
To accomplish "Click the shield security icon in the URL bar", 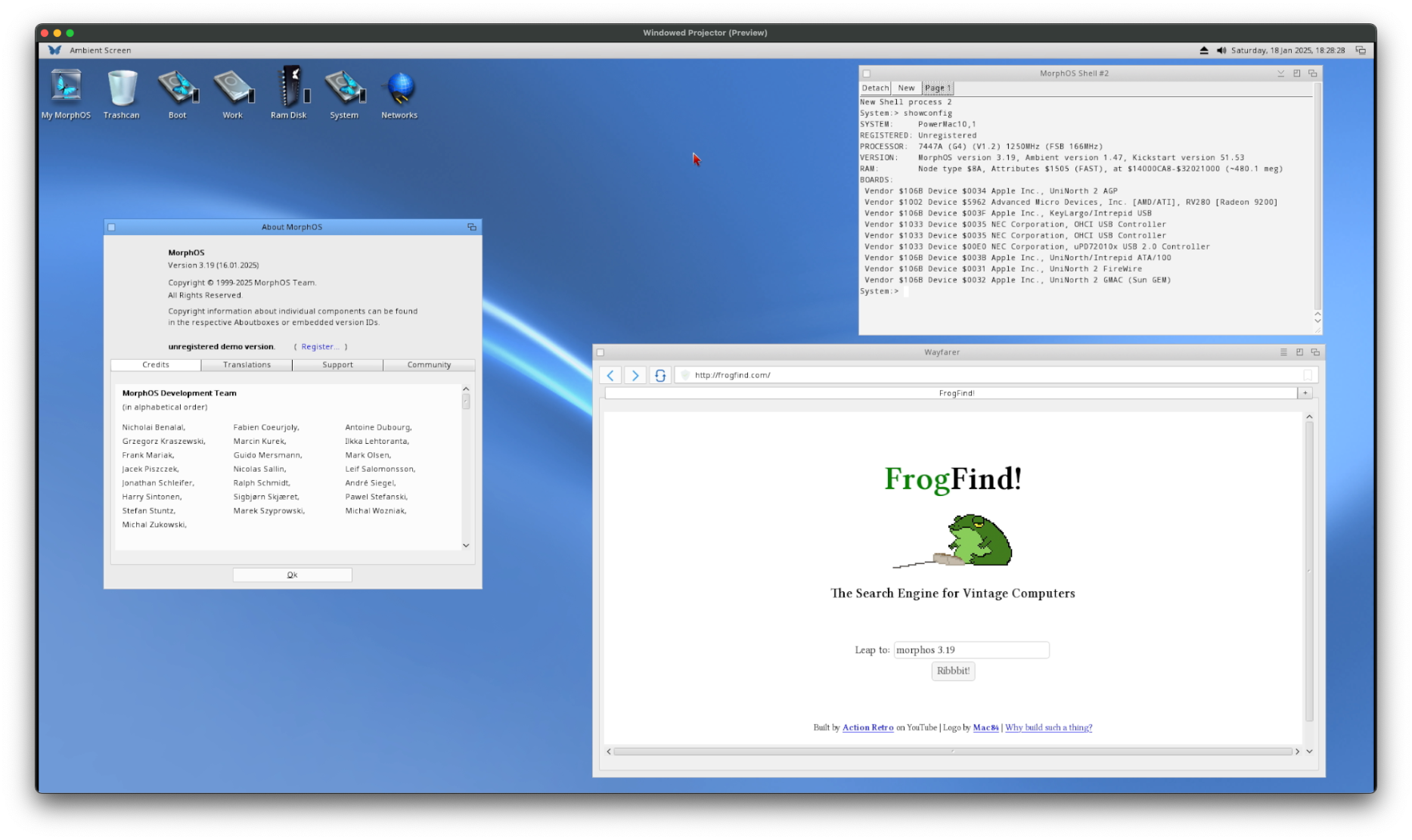I will click(x=685, y=375).
